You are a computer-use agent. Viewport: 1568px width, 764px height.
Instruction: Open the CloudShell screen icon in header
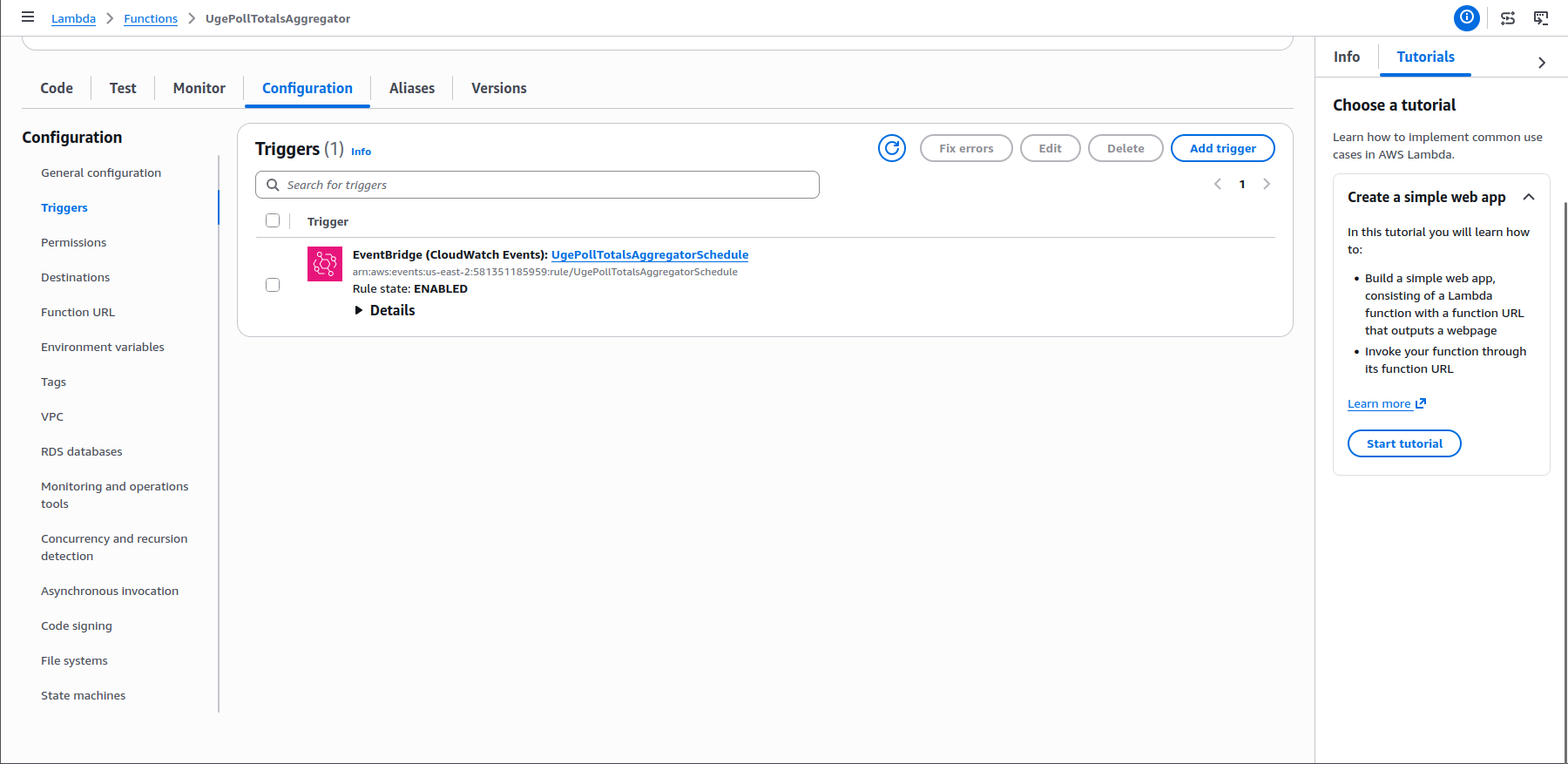coord(1541,17)
